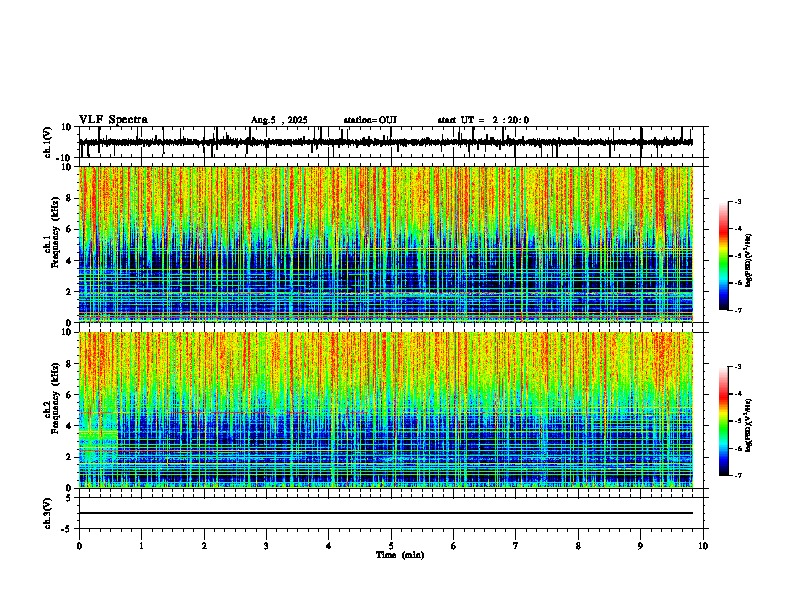Click time axis tick label "2"
This screenshot has width=792, height=612.
[204, 546]
